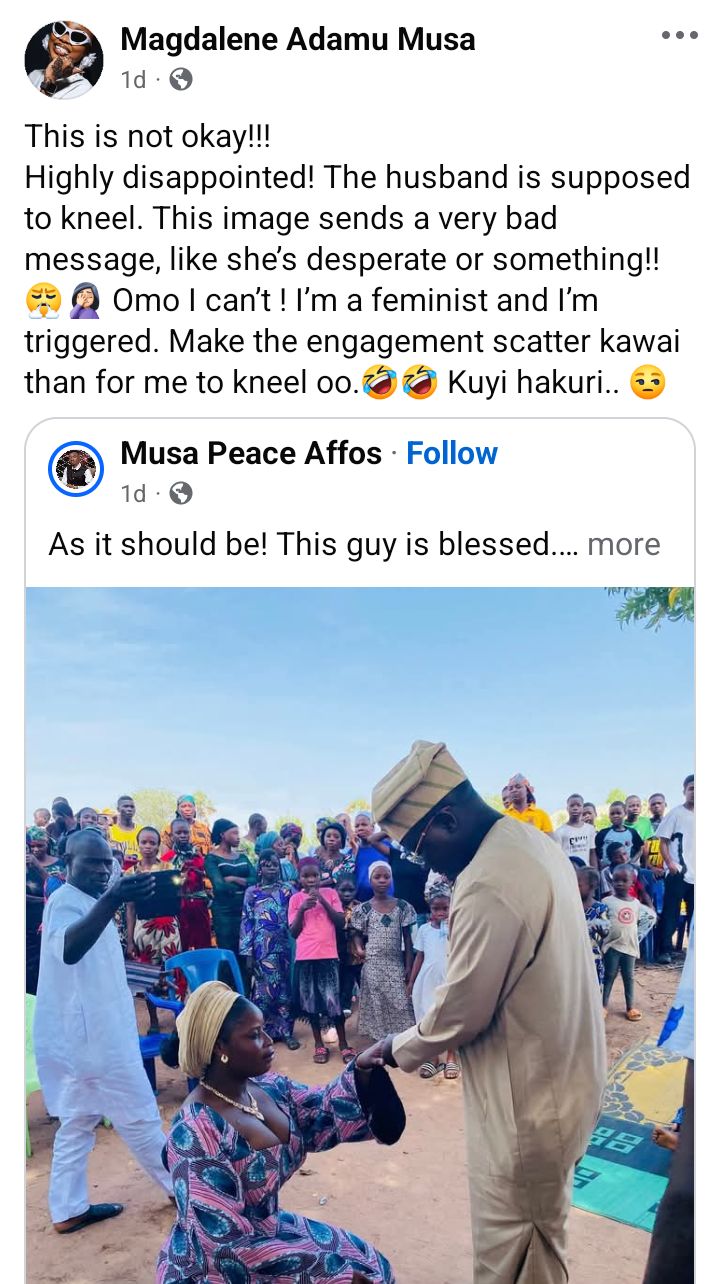720x1284 pixels.
Task: Click the public globe icon under Magdalene's name
Action: pyautogui.click(x=181, y=80)
